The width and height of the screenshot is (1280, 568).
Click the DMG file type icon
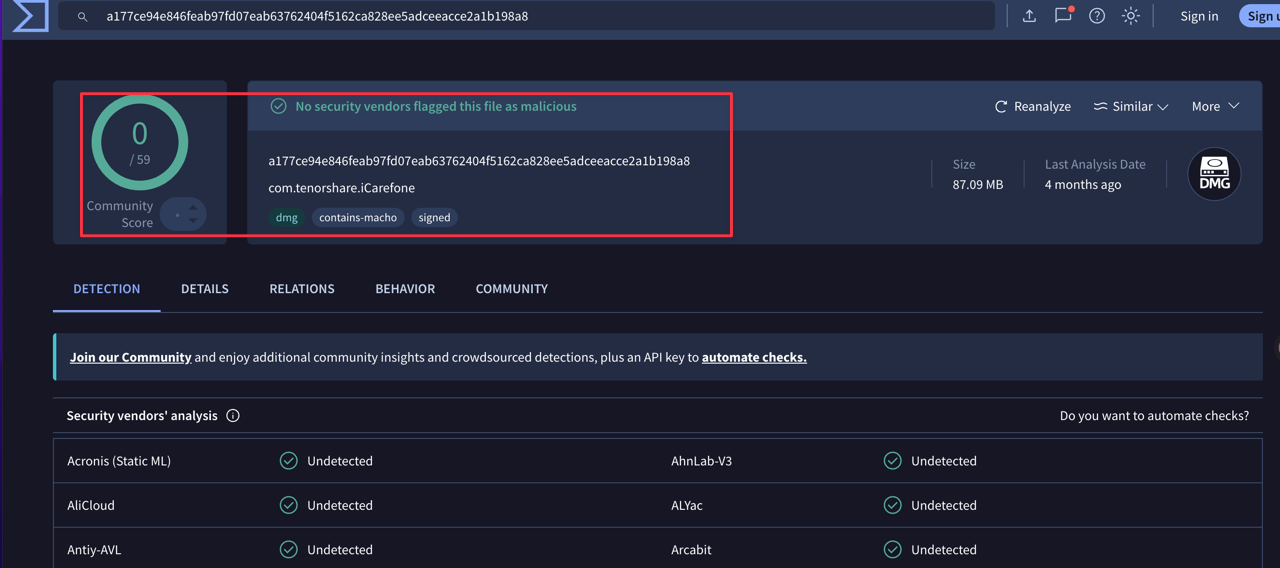coord(1214,174)
